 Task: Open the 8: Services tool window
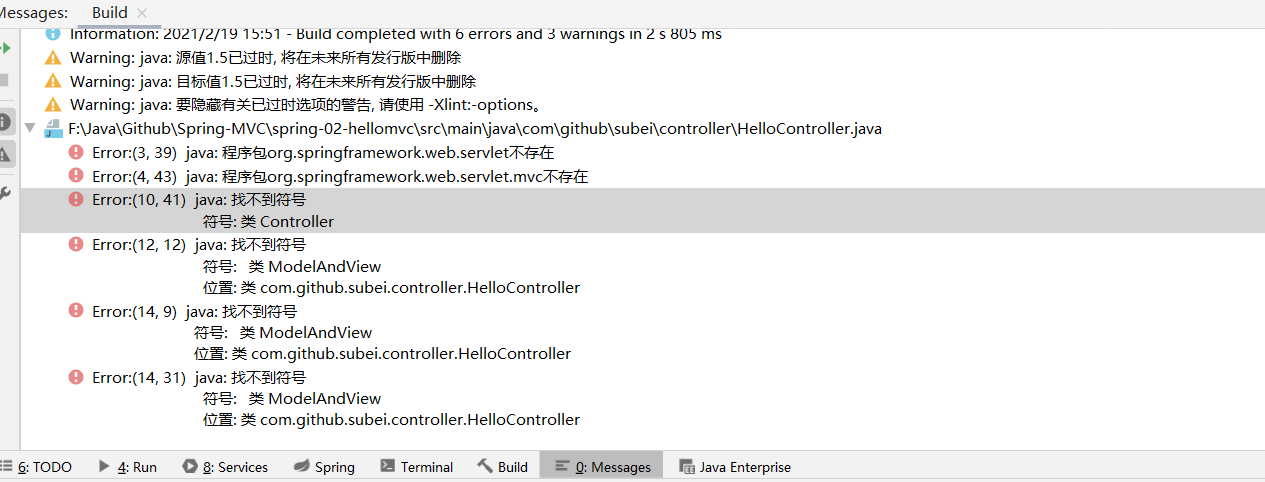(x=225, y=467)
